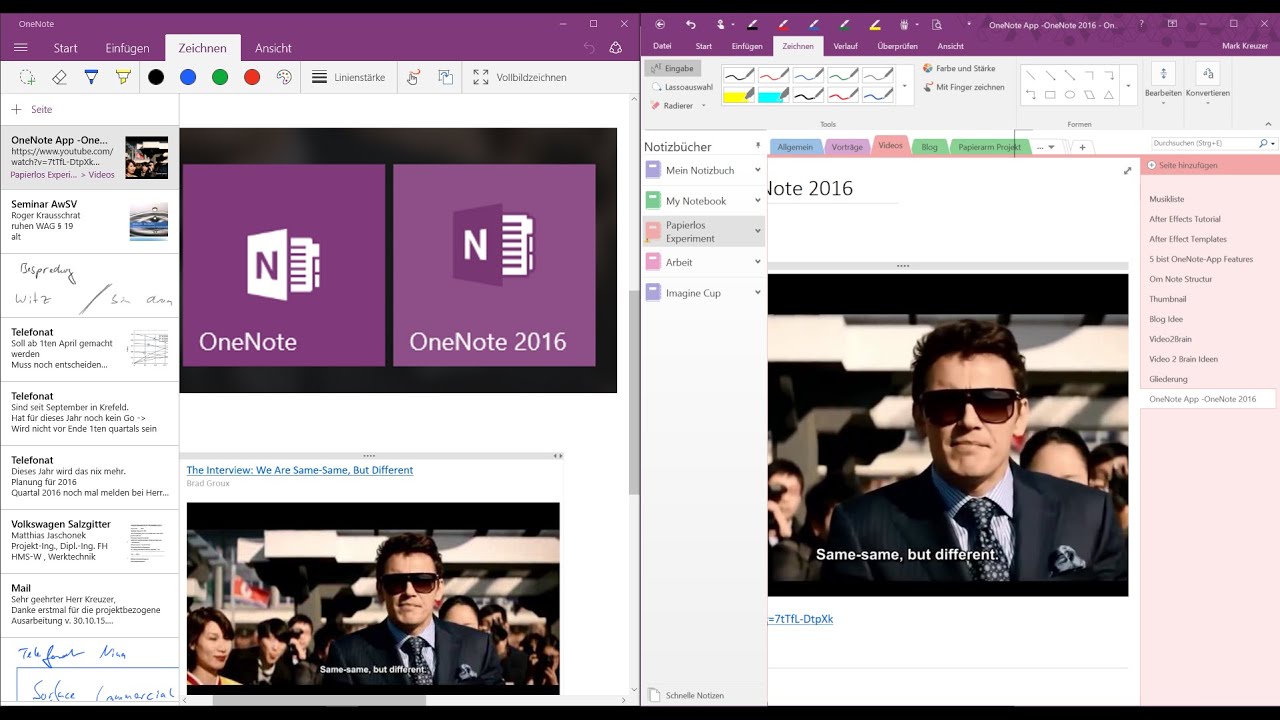Open the Volkswagen Salzgitter page
The width and height of the screenshot is (1280, 720).
[x=90, y=541]
